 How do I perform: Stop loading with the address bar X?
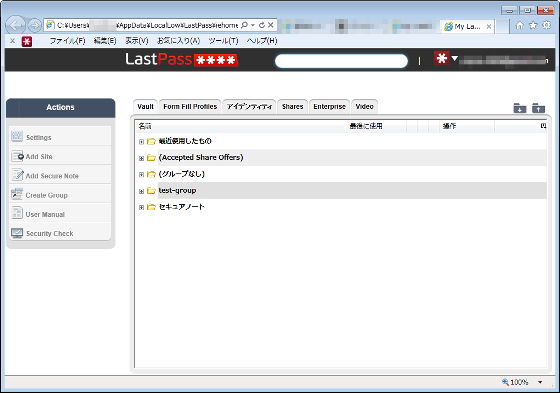coord(271,25)
